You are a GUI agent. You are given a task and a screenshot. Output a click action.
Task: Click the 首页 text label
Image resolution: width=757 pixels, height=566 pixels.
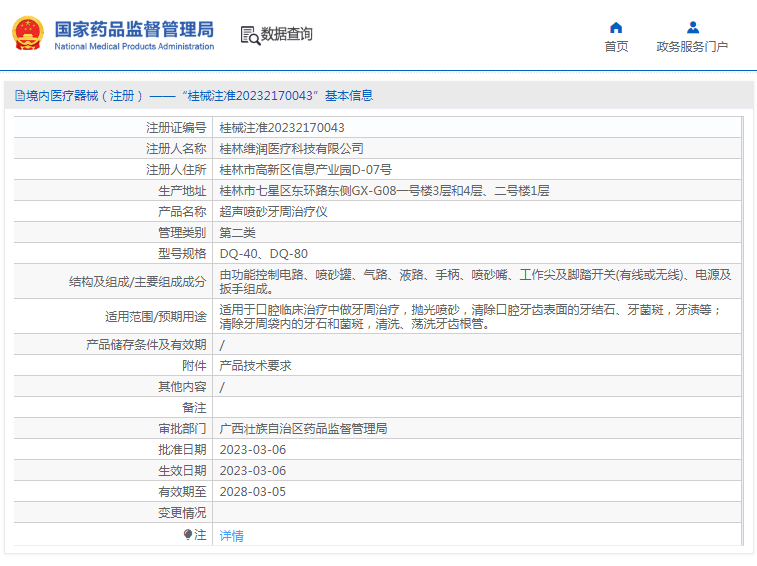pyautogui.click(x=617, y=46)
